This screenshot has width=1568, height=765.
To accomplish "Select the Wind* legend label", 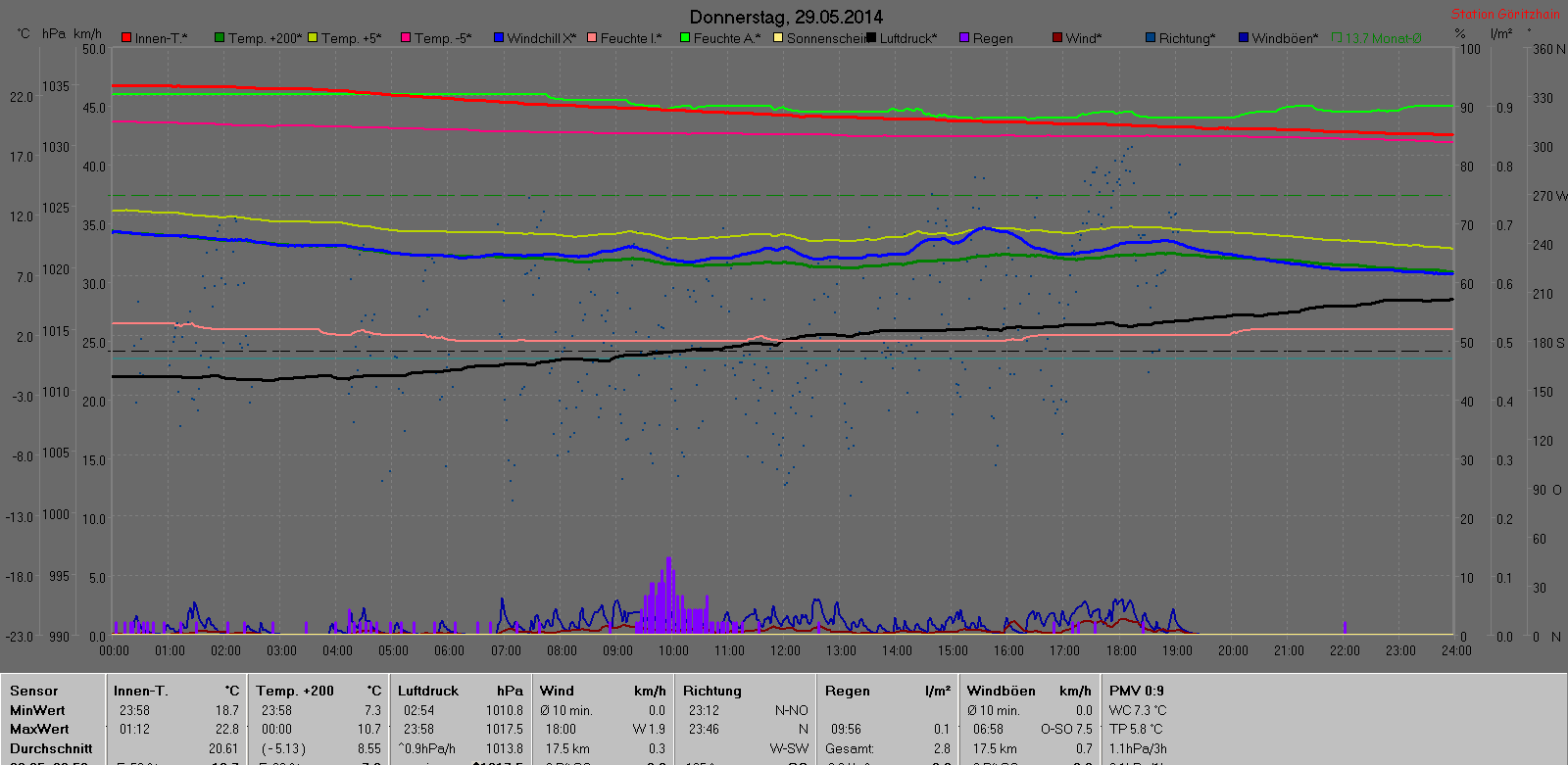I will coord(1084,38).
